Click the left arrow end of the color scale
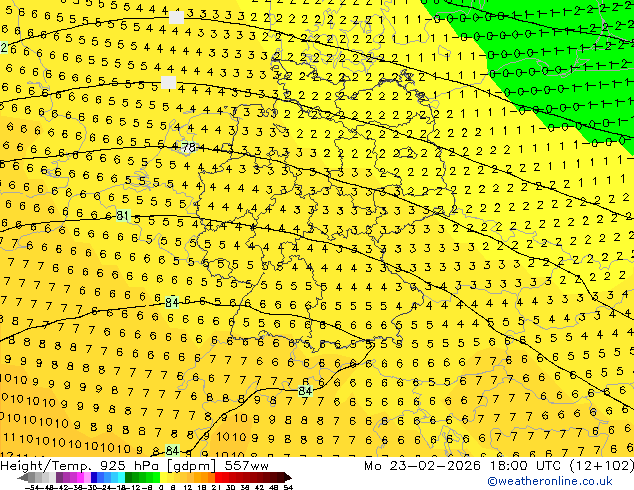634x490 pixels. pos(22,477)
